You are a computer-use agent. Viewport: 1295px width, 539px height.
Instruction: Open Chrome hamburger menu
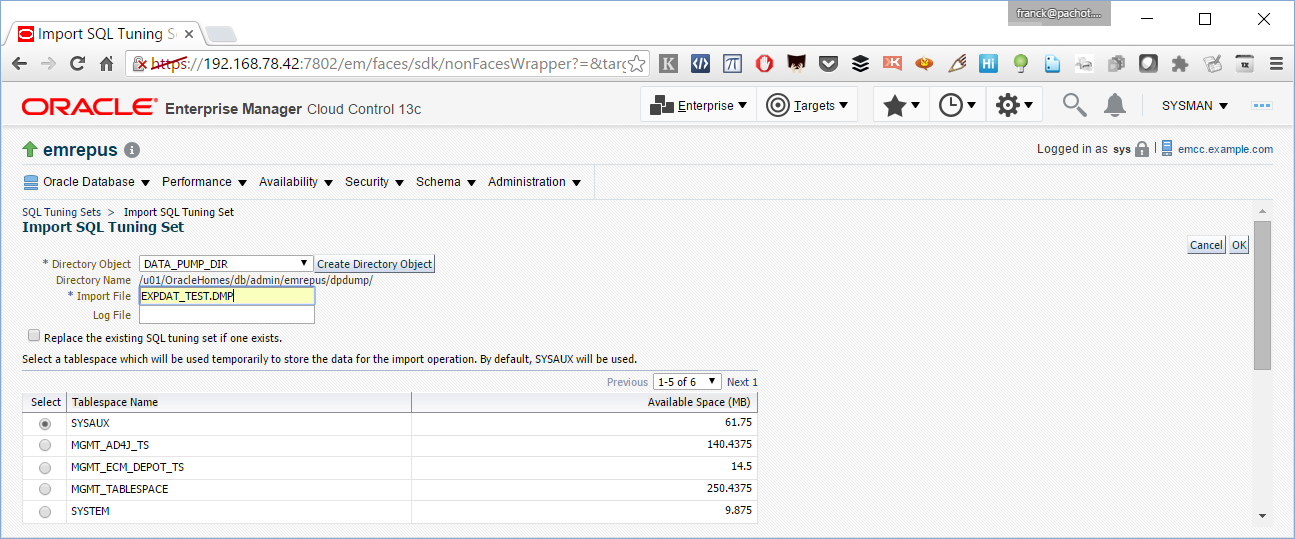(1276, 63)
